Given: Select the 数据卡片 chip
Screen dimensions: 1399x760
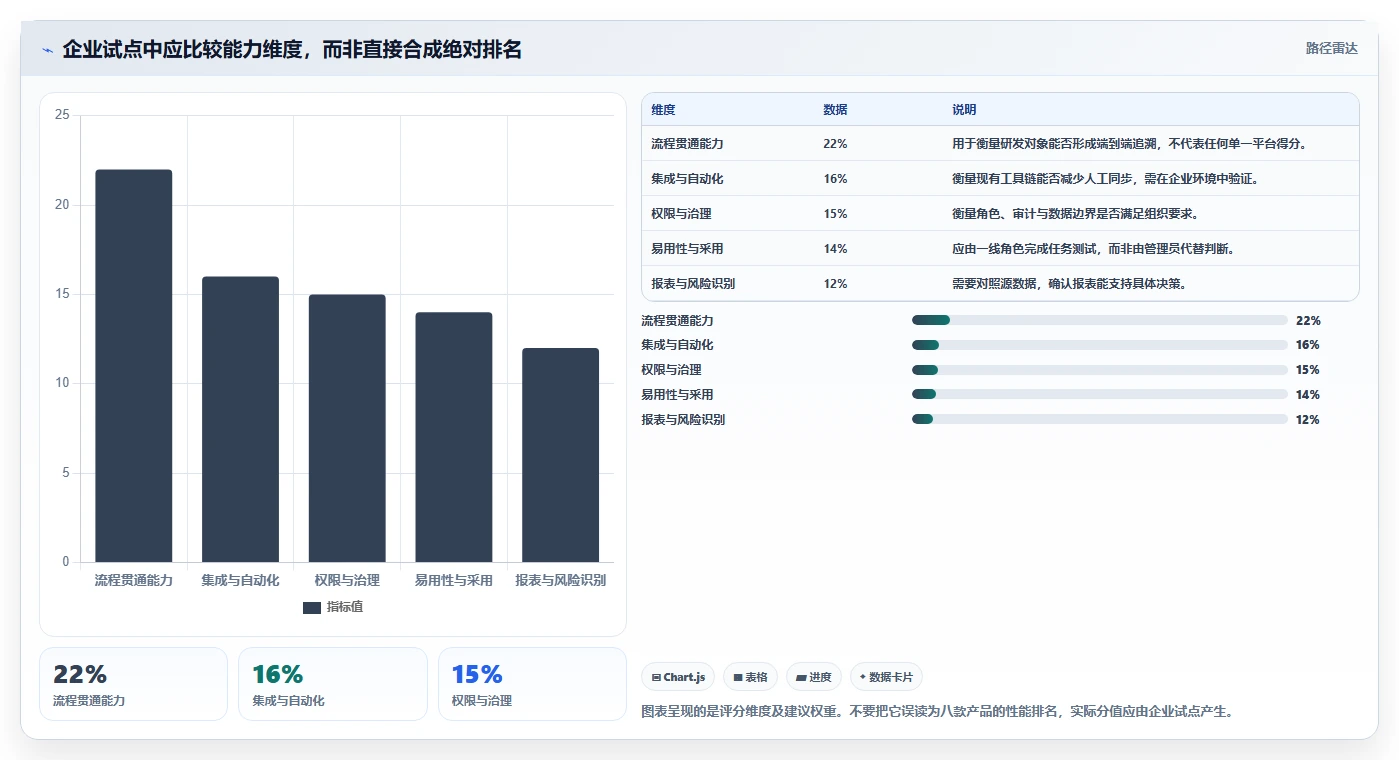Looking at the screenshot, I should coord(886,677).
